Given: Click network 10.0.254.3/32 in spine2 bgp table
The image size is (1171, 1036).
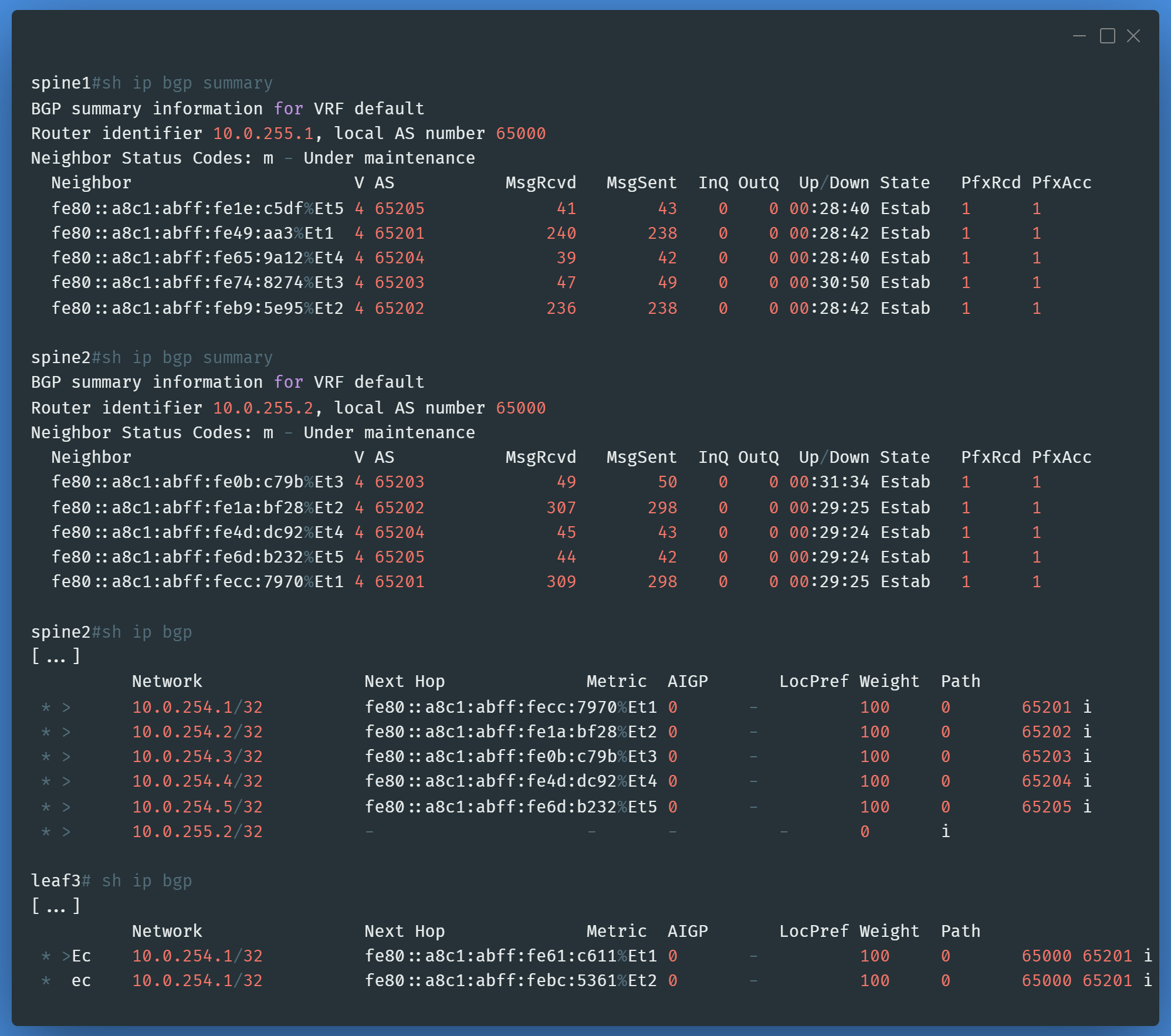Looking at the screenshot, I should pyautogui.click(x=197, y=757).
